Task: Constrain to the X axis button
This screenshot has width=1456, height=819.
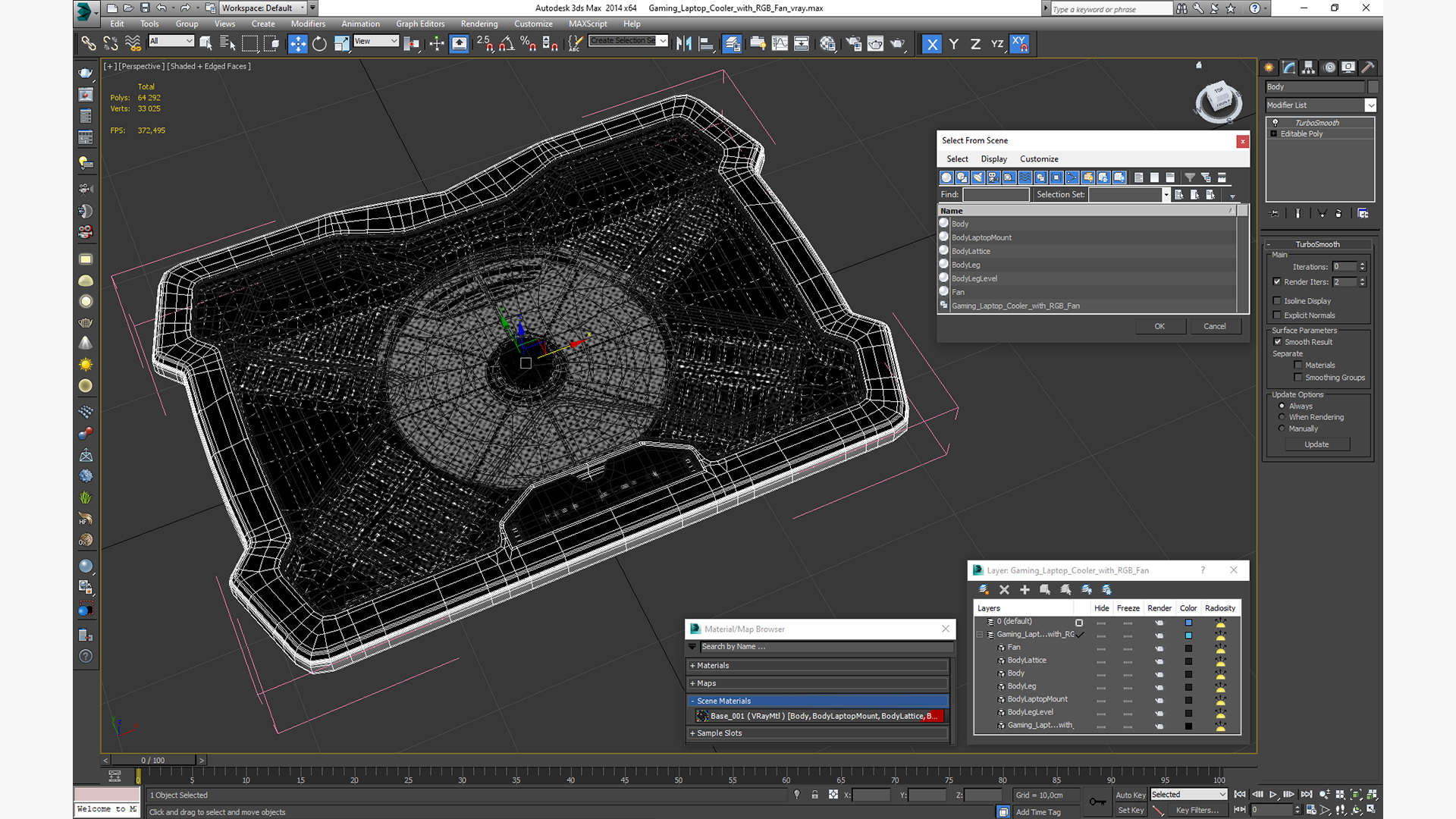Action: (932, 44)
